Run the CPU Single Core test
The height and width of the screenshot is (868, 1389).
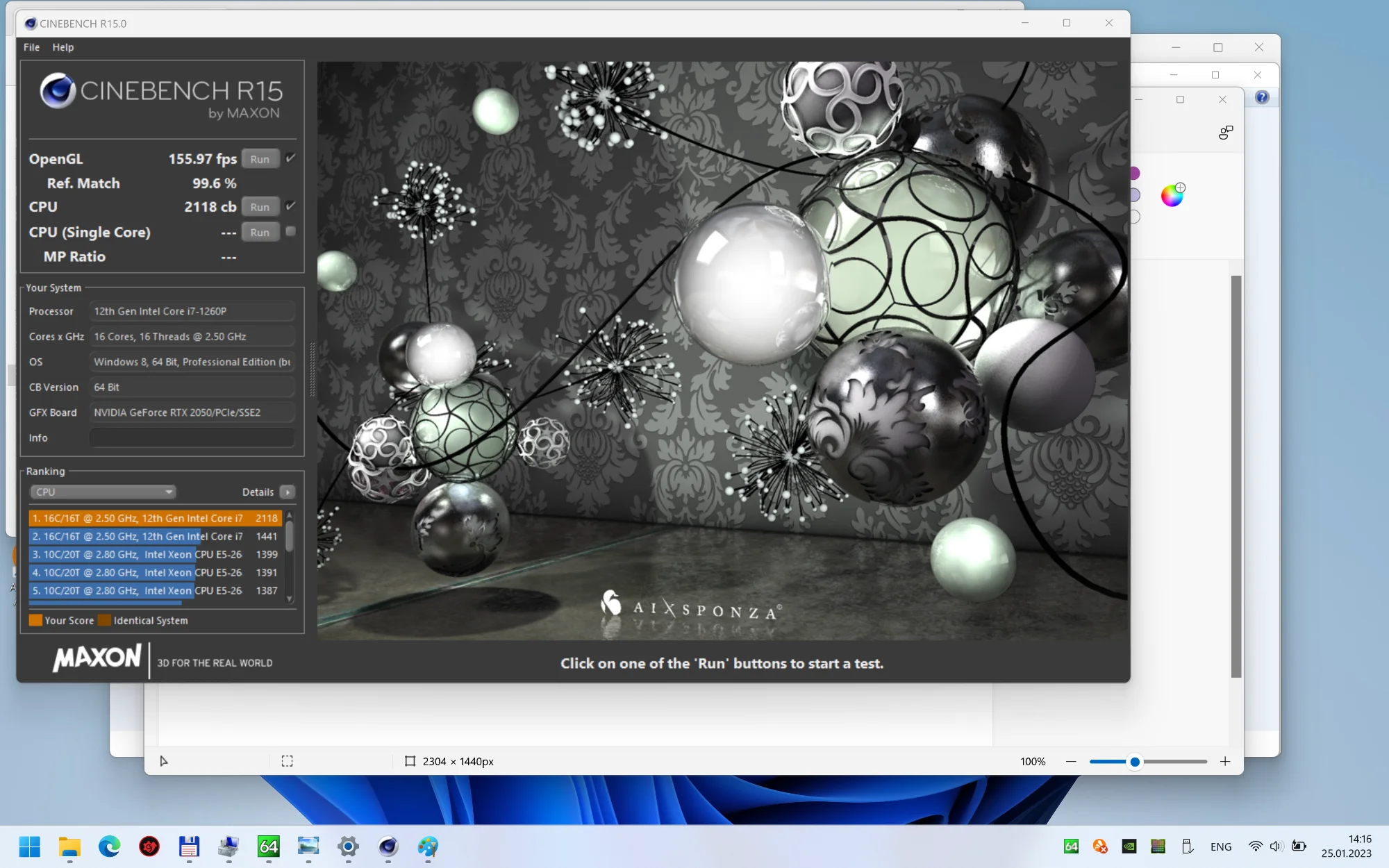tap(260, 233)
